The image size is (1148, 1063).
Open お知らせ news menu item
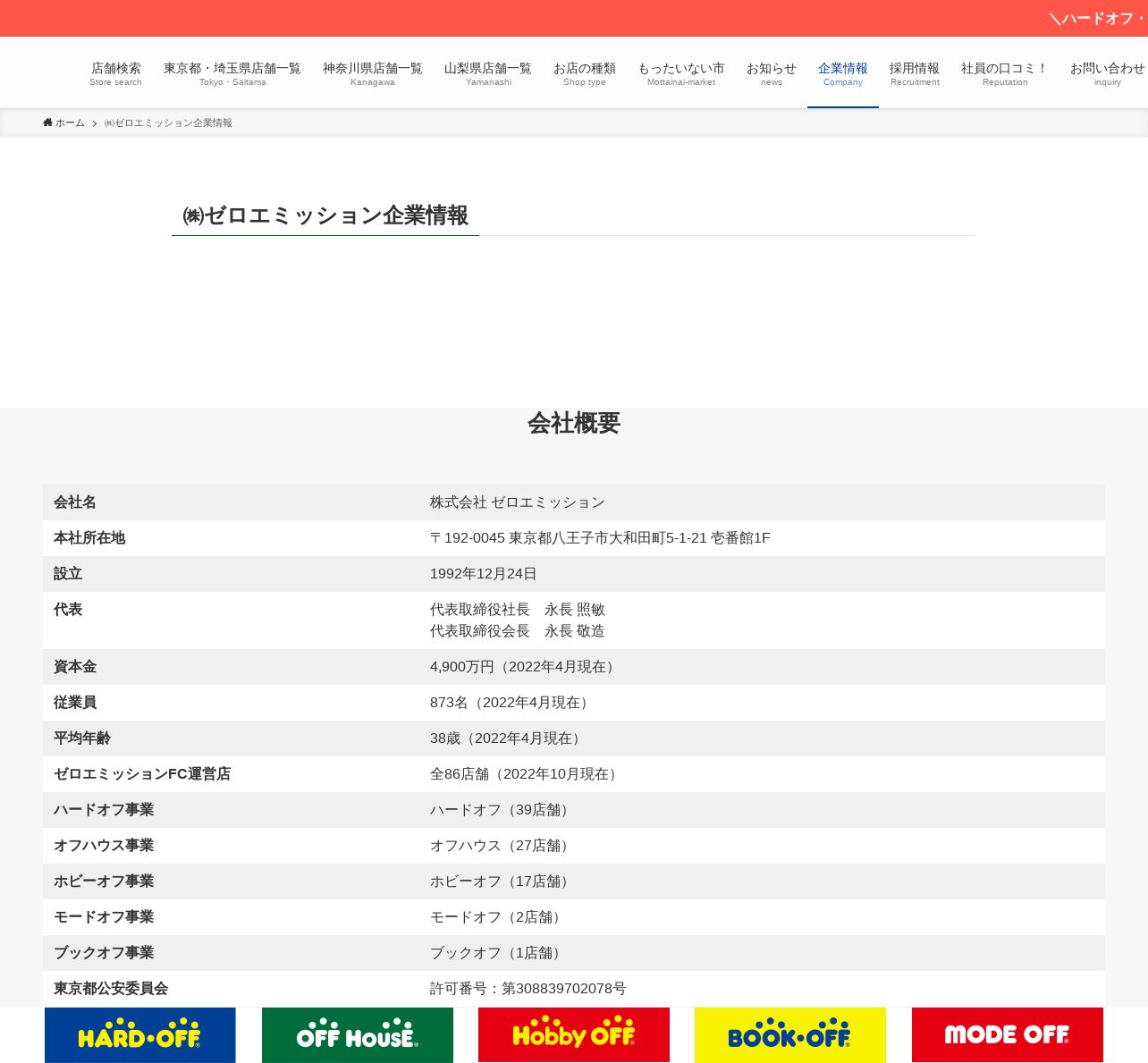click(x=772, y=73)
